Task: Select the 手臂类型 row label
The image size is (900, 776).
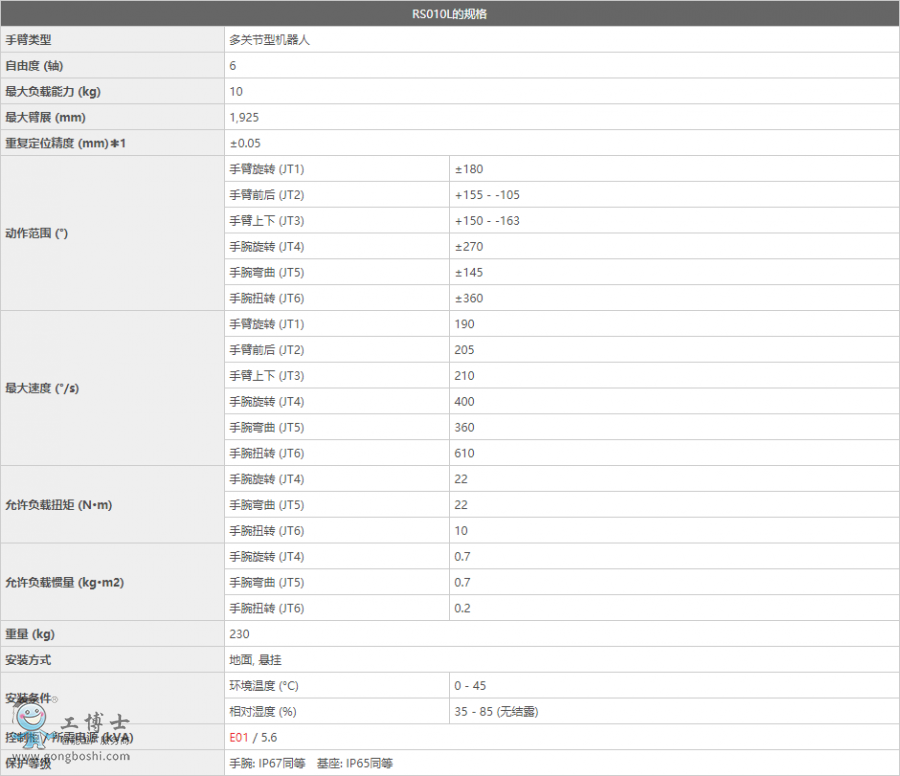Action: click(28, 41)
